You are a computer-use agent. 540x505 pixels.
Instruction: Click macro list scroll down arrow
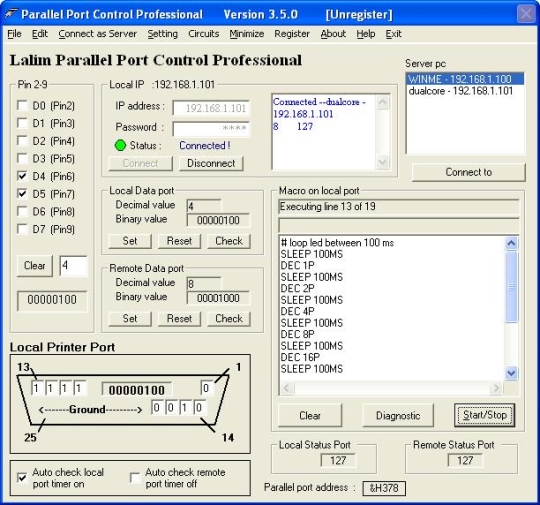tap(511, 373)
